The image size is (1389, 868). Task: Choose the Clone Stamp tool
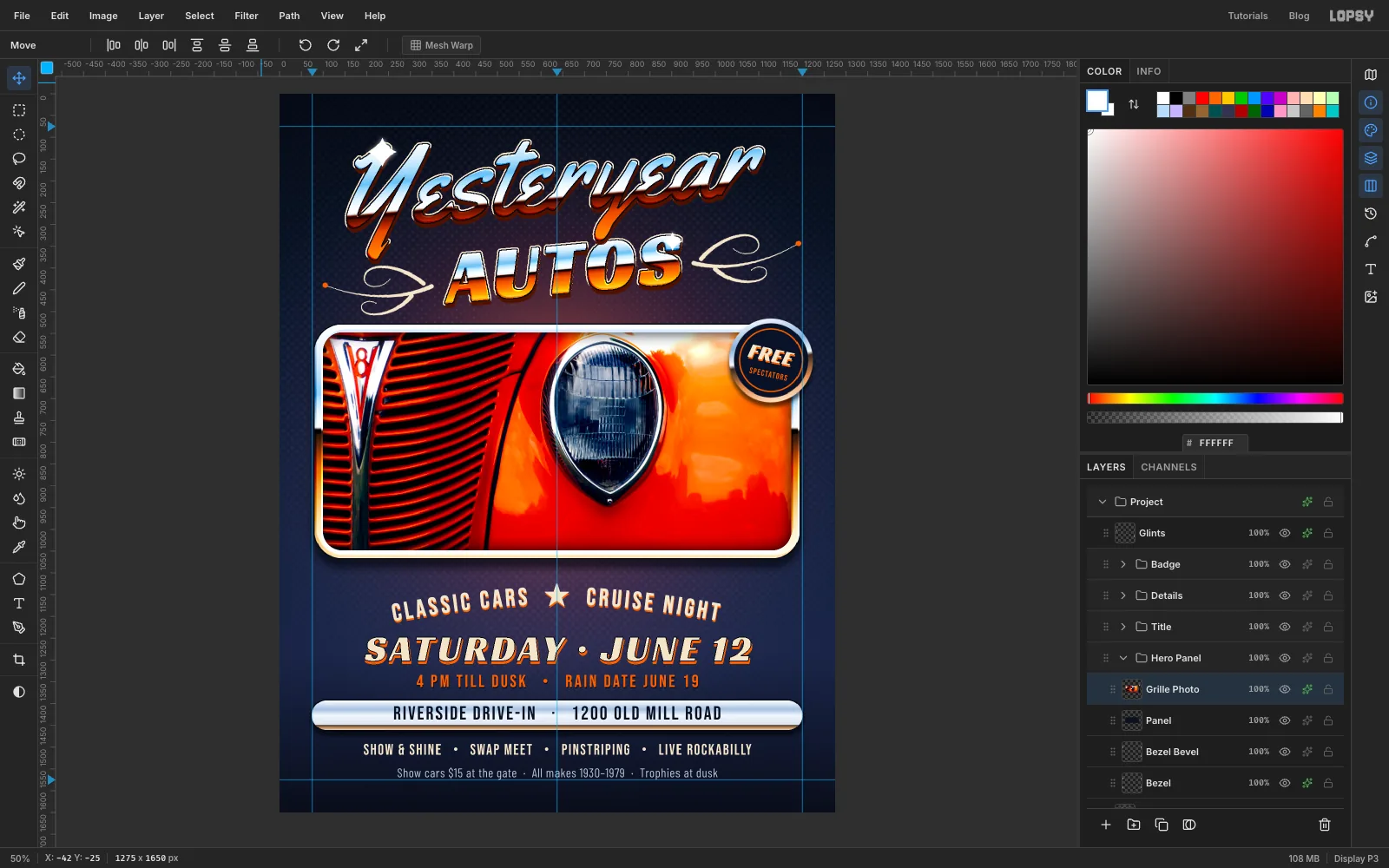click(19, 418)
